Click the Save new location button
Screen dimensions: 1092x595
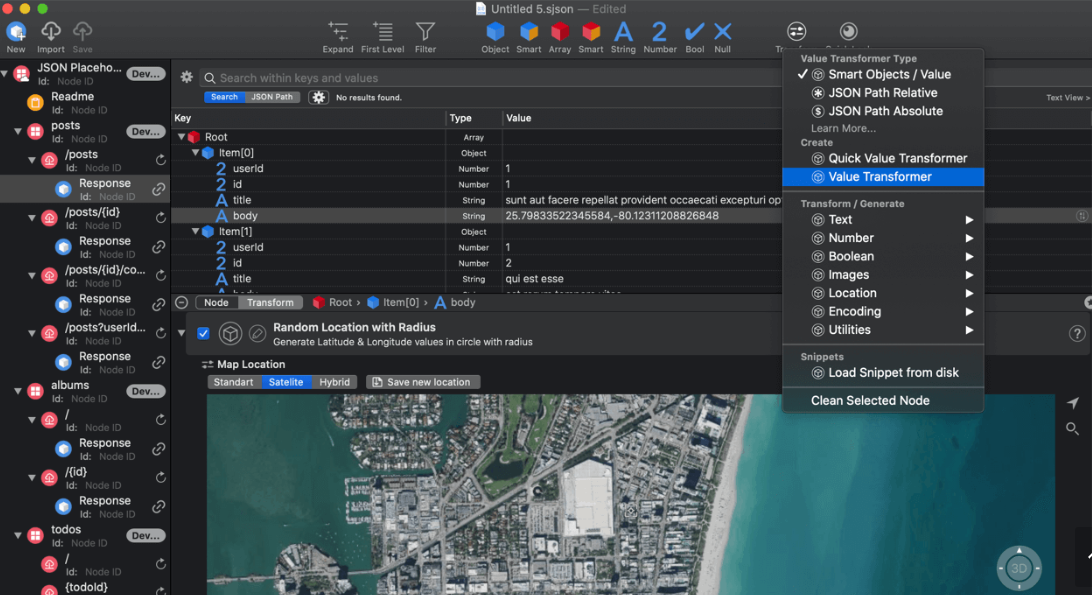click(423, 382)
